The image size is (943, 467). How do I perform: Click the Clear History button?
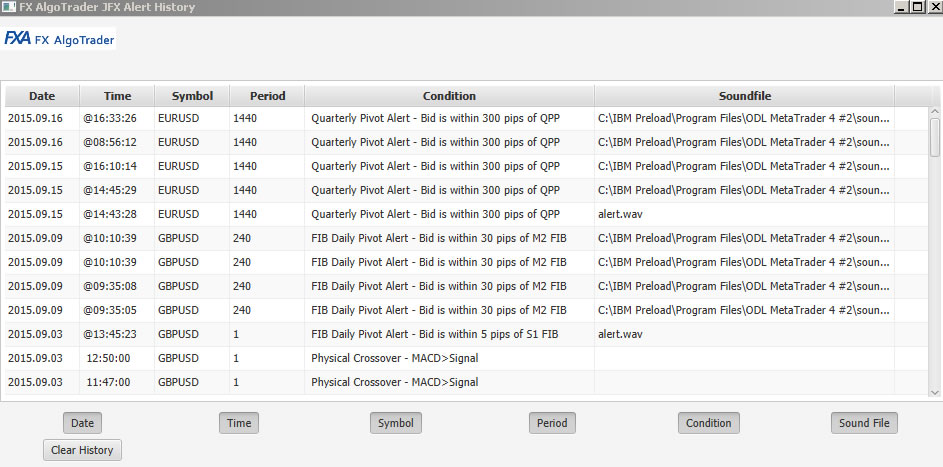[82, 450]
